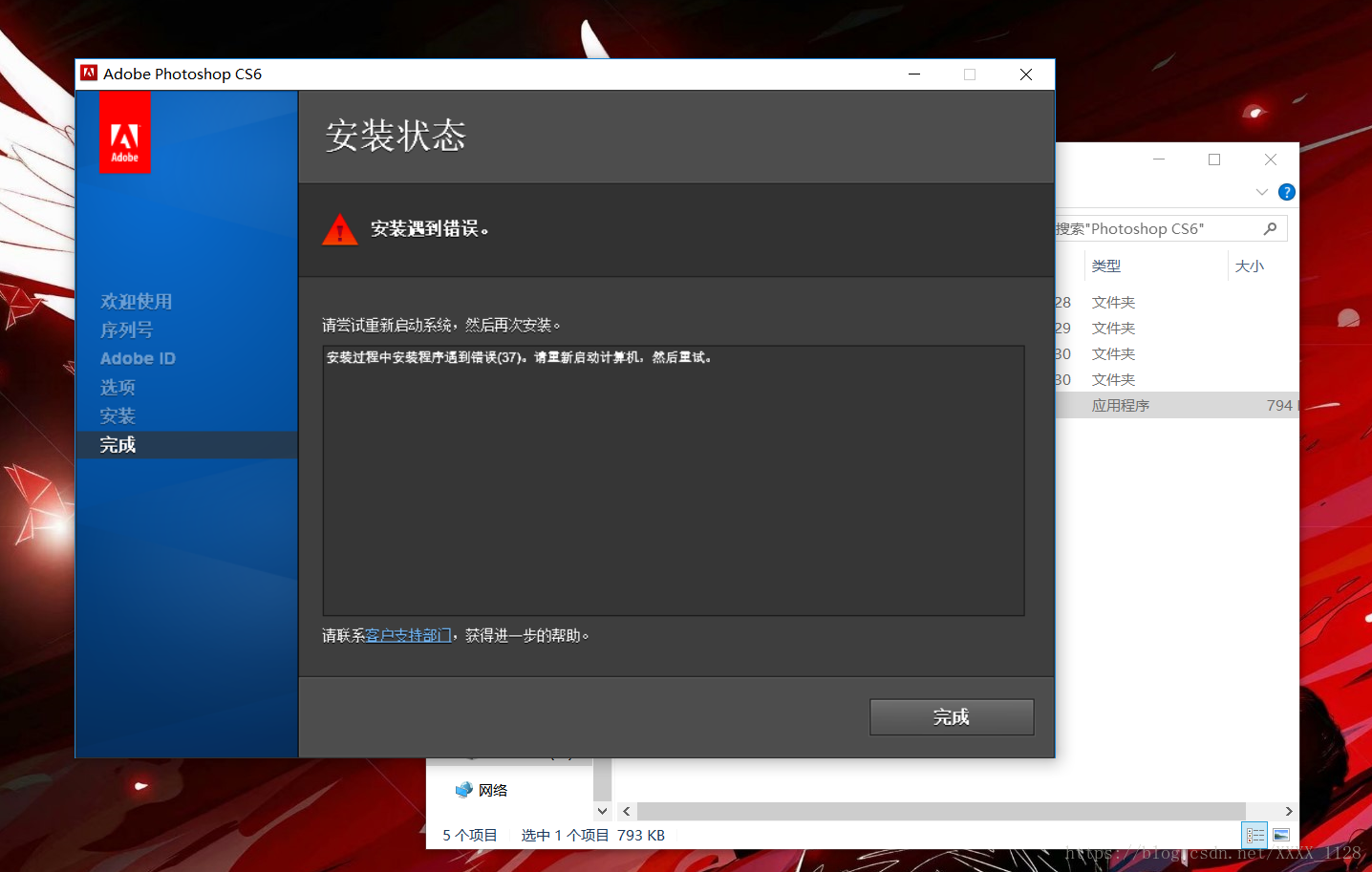The width and height of the screenshot is (1372, 872).
Task: Sort by the 大小 column header in Explorer
Action: point(1250,266)
